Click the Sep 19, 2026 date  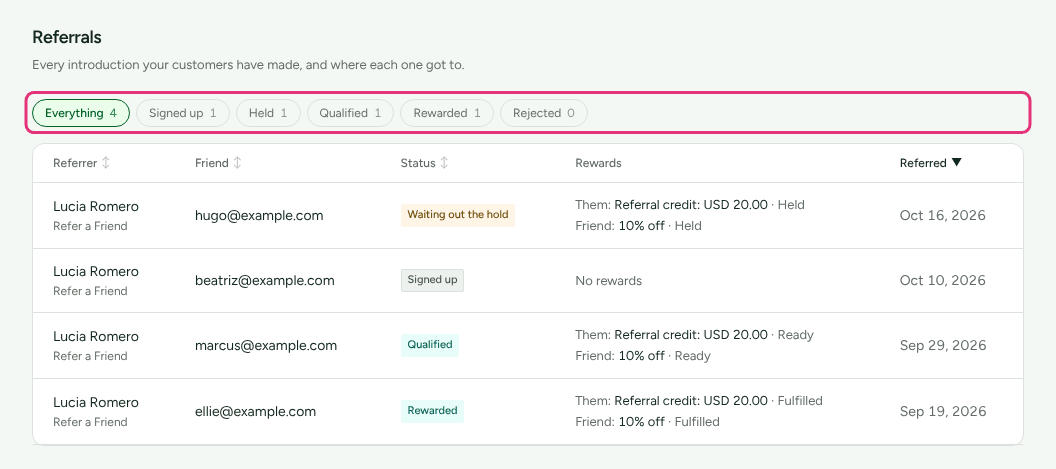tap(942, 411)
